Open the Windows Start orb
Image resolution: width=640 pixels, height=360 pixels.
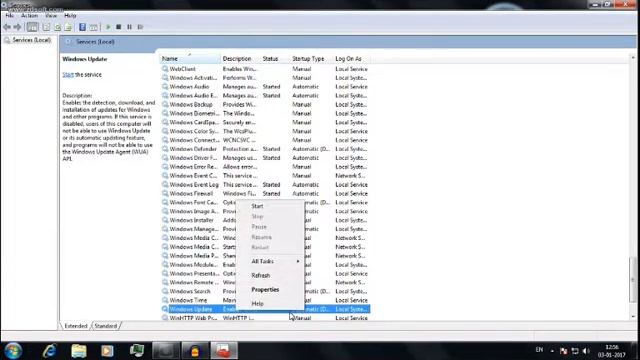pyautogui.click(x=13, y=351)
